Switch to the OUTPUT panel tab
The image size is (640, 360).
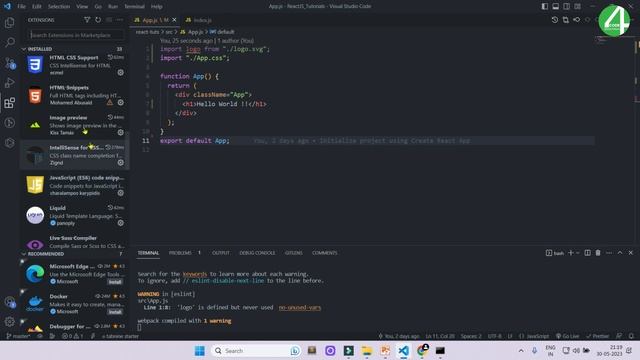coord(221,253)
